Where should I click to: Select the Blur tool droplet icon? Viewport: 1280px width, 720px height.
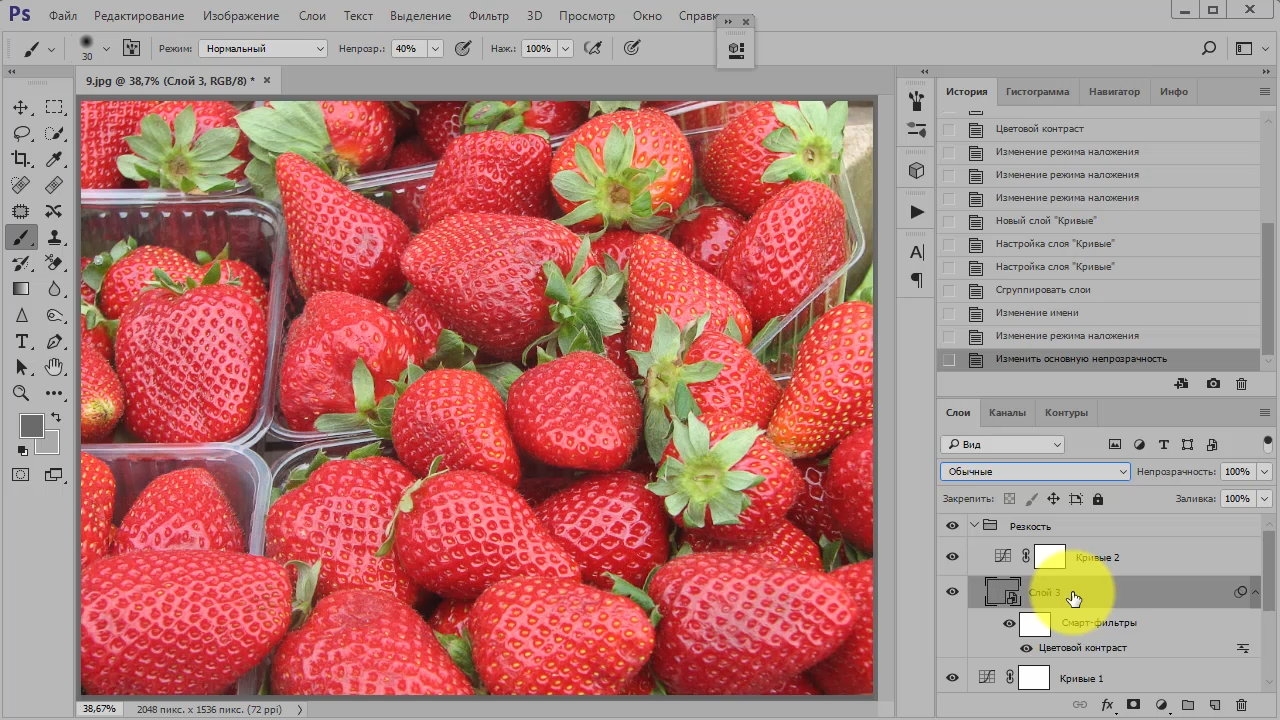[54, 289]
